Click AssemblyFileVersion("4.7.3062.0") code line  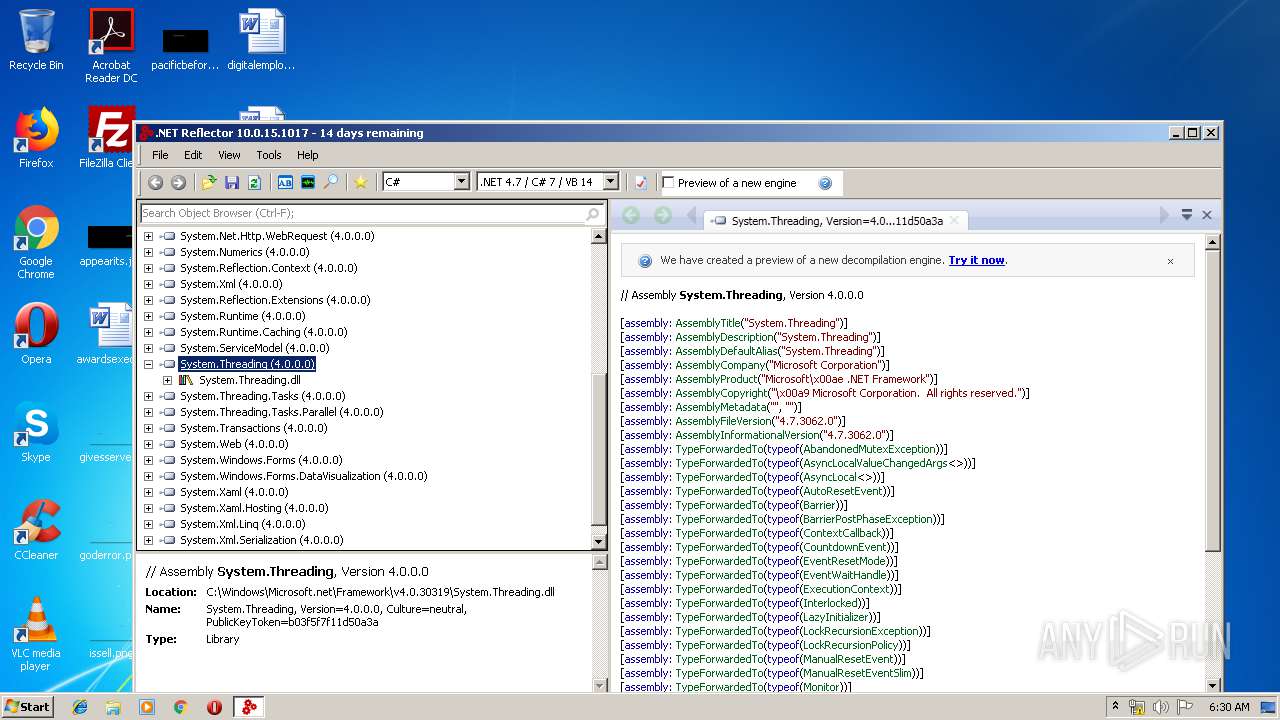click(732, 421)
